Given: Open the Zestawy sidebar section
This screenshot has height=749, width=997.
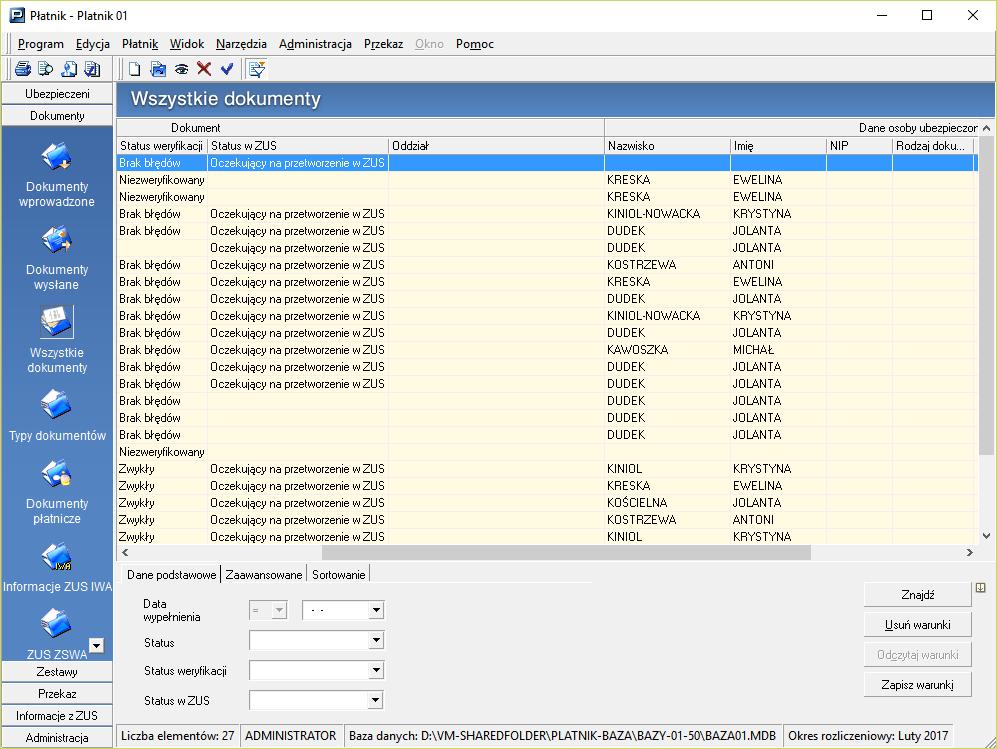Looking at the screenshot, I should (57, 671).
